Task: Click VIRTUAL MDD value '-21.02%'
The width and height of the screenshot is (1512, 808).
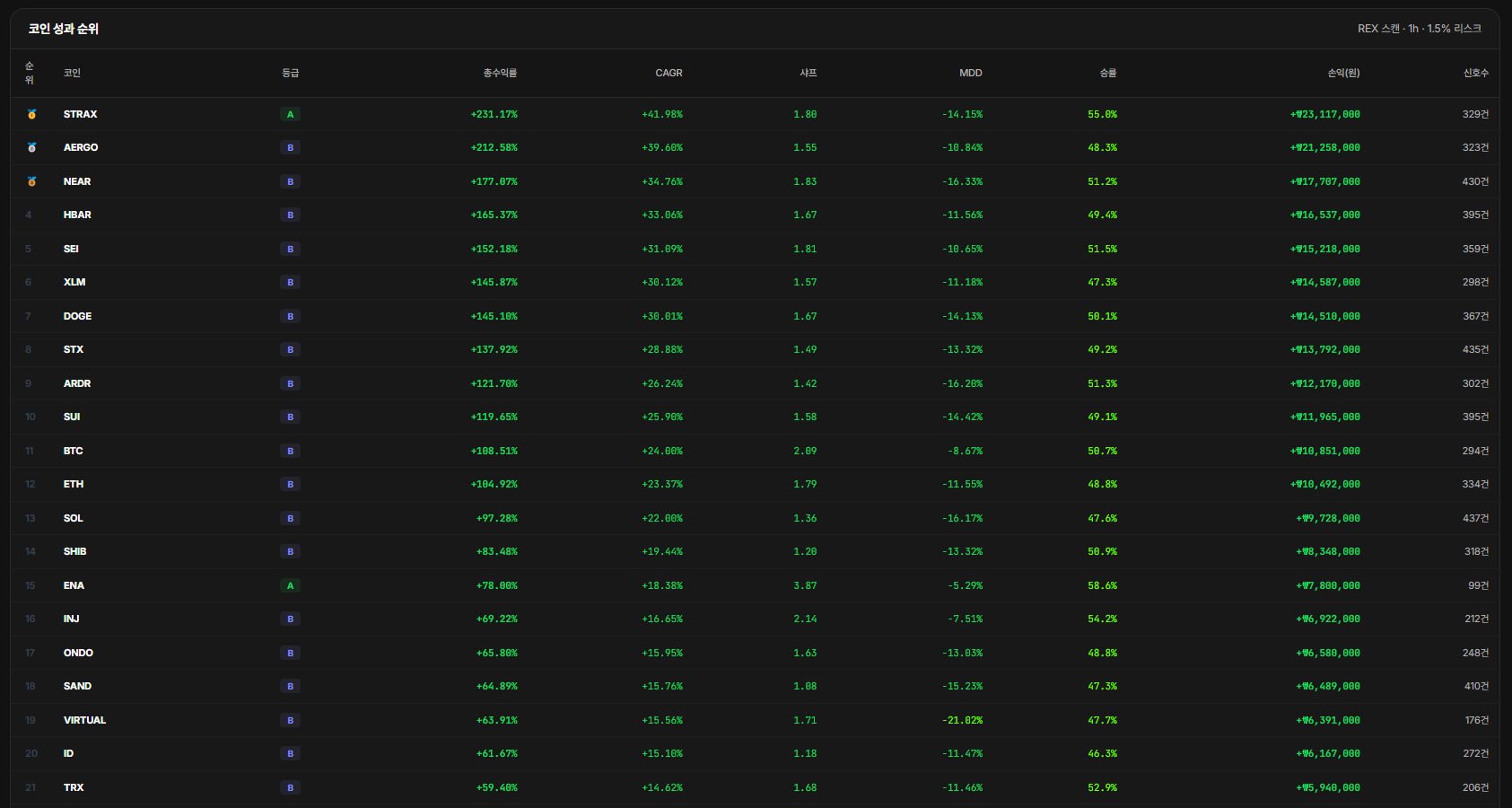Action: click(x=963, y=720)
